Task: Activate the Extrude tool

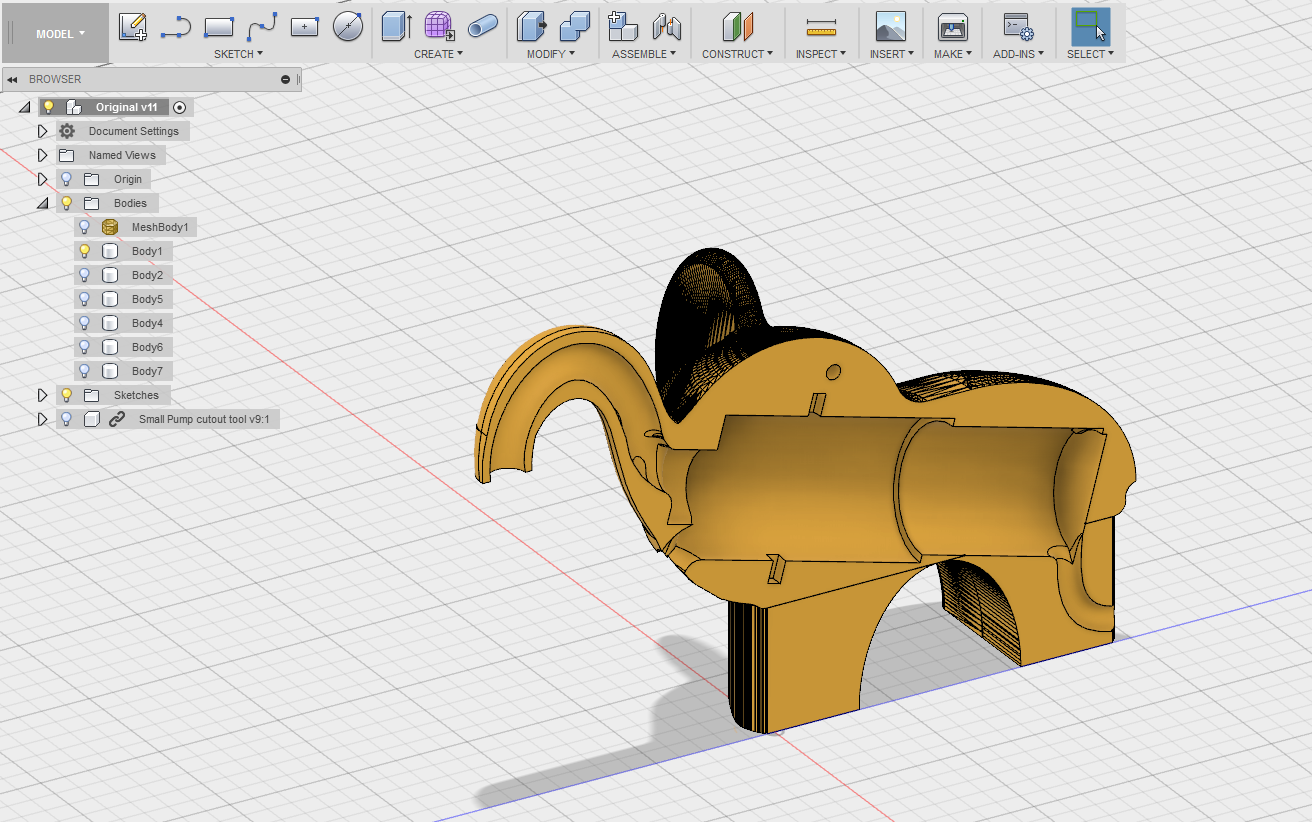Action: [x=397, y=27]
